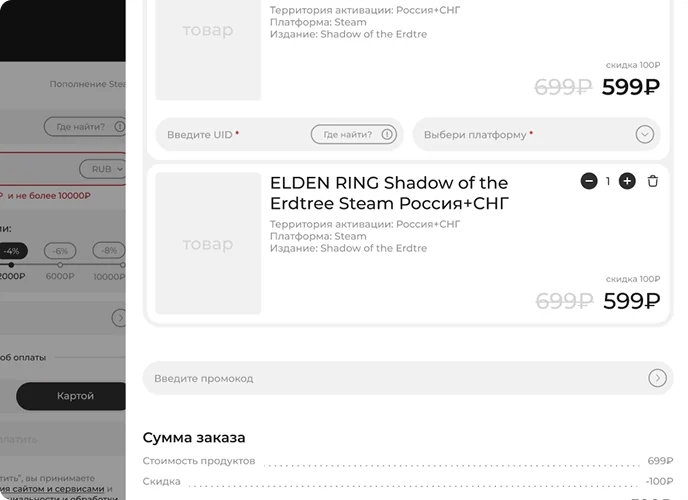The image size is (688, 500).
Task: Click the 6000₽ point on amount slider
Action: click(x=60, y=265)
